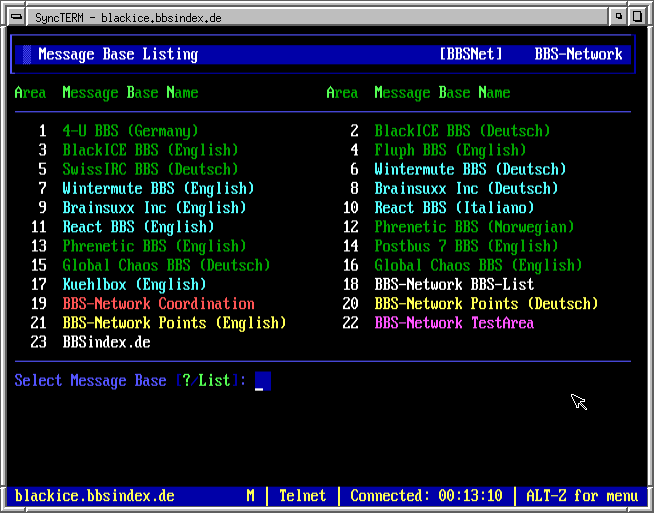Select BlackICE BBS (English) entry

(151, 150)
